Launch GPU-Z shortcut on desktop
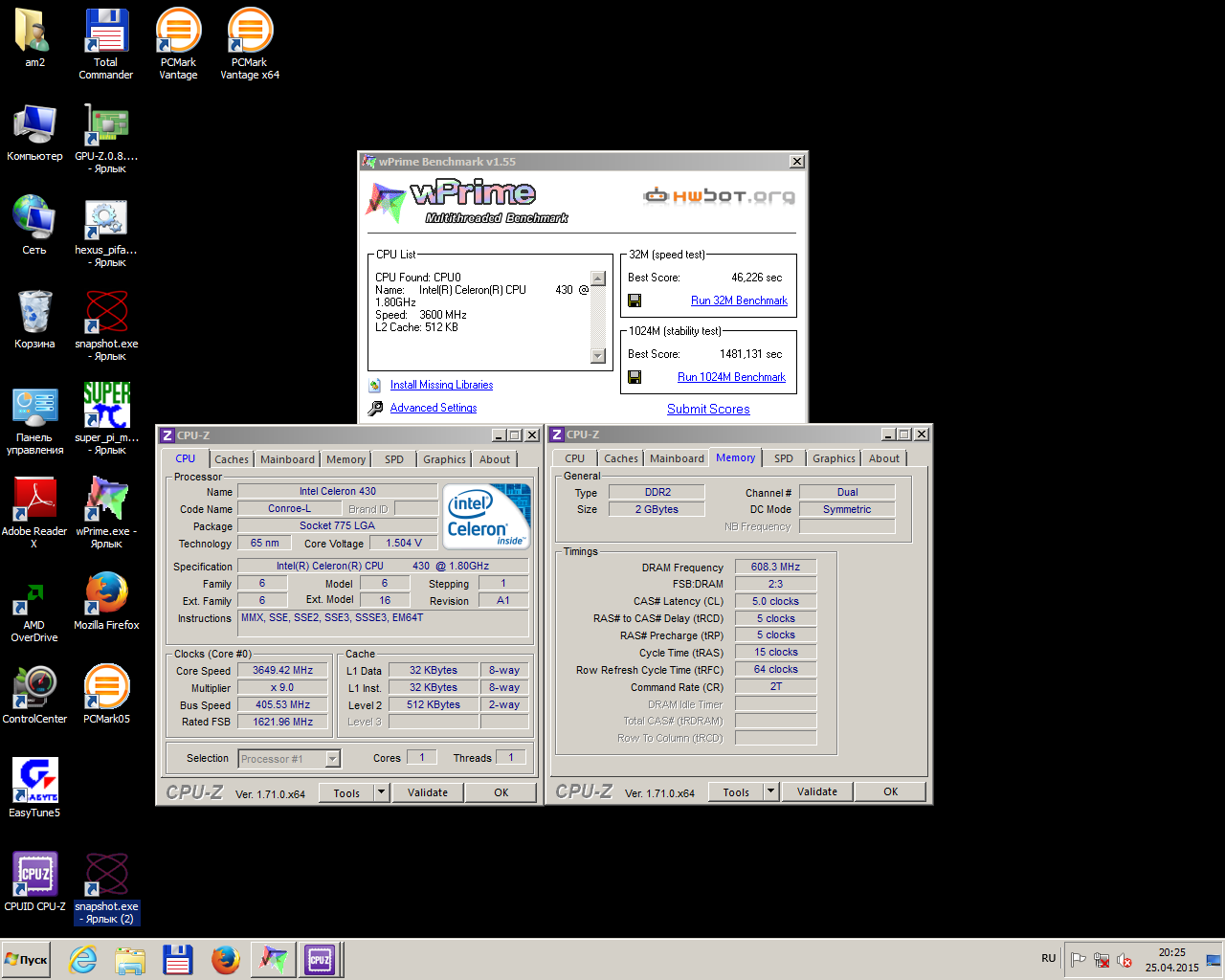The image size is (1225, 980). pos(106,139)
